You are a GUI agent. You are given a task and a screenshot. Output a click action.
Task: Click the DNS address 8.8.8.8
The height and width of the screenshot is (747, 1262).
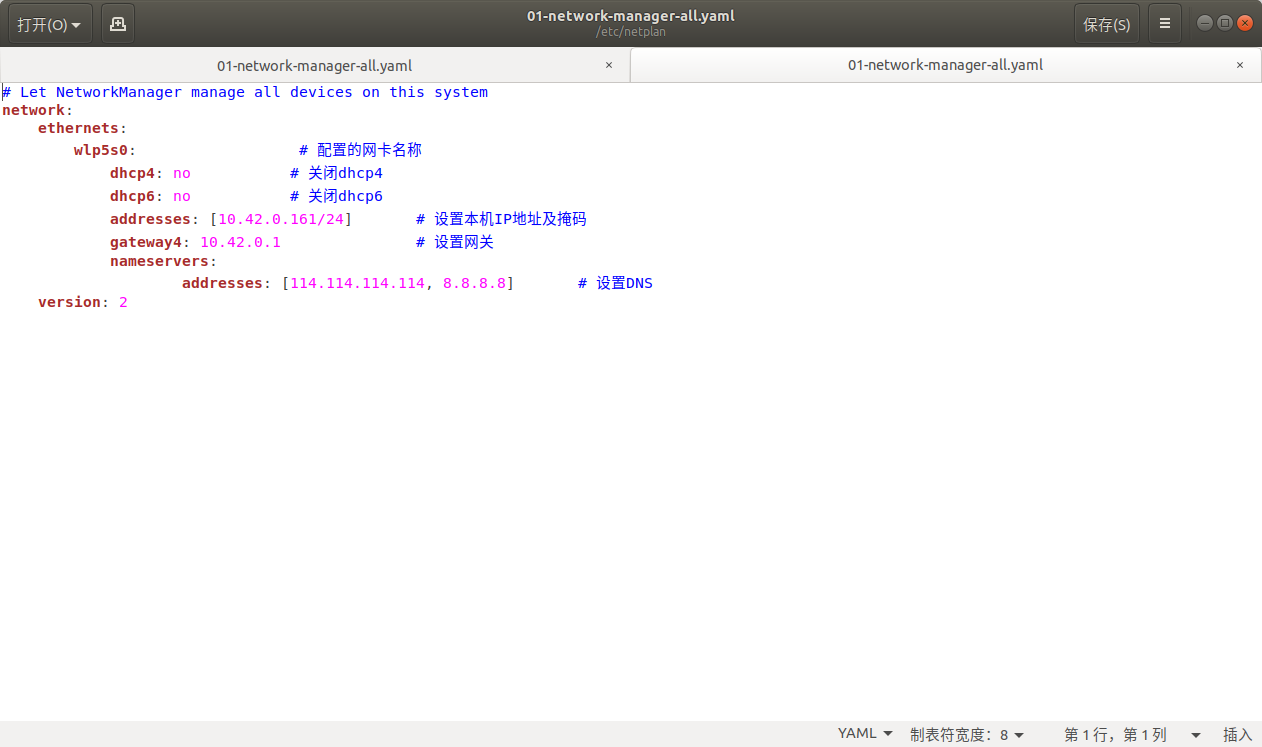click(475, 283)
